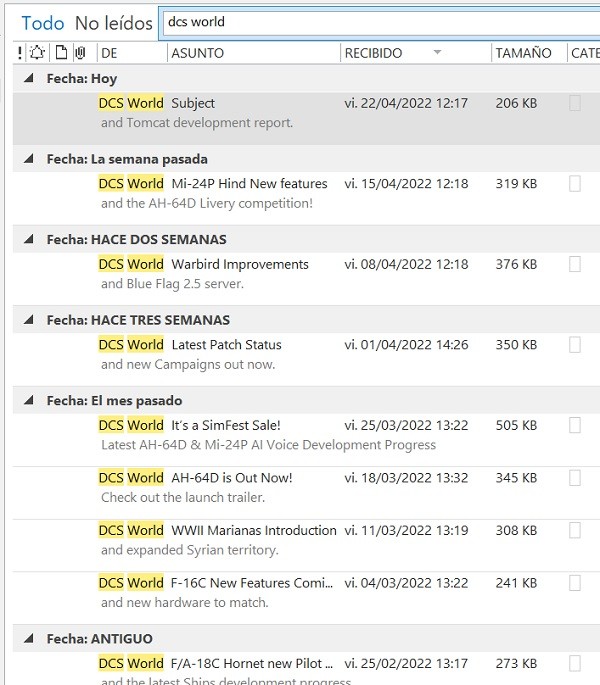This screenshot has width=600, height=685.
Task: Toggle category box for SimFest Sale email
Action: click(575, 426)
